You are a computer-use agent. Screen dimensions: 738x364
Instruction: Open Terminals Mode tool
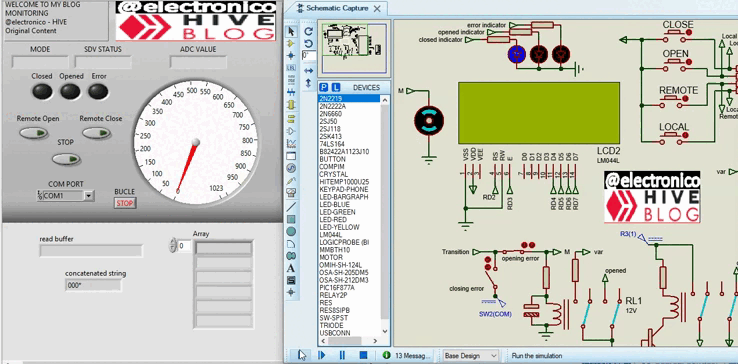point(291,118)
